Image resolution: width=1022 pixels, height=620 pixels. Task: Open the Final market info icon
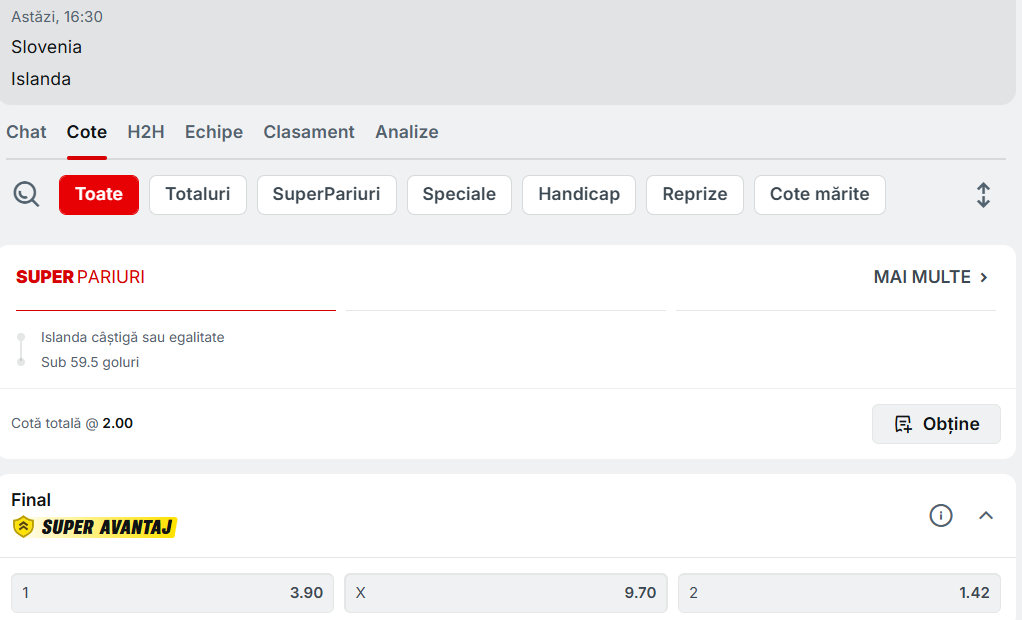pyautogui.click(x=940, y=515)
